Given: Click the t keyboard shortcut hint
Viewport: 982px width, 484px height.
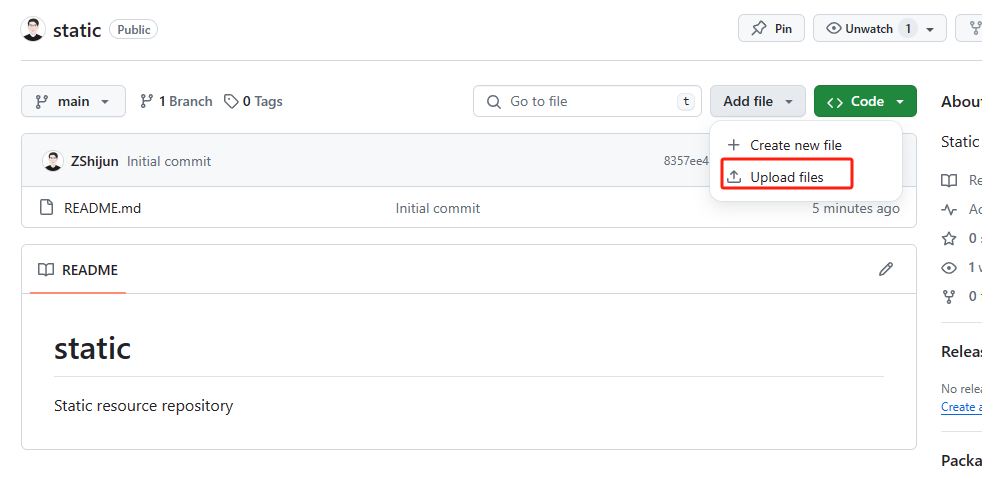Looking at the screenshot, I should [686, 101].
